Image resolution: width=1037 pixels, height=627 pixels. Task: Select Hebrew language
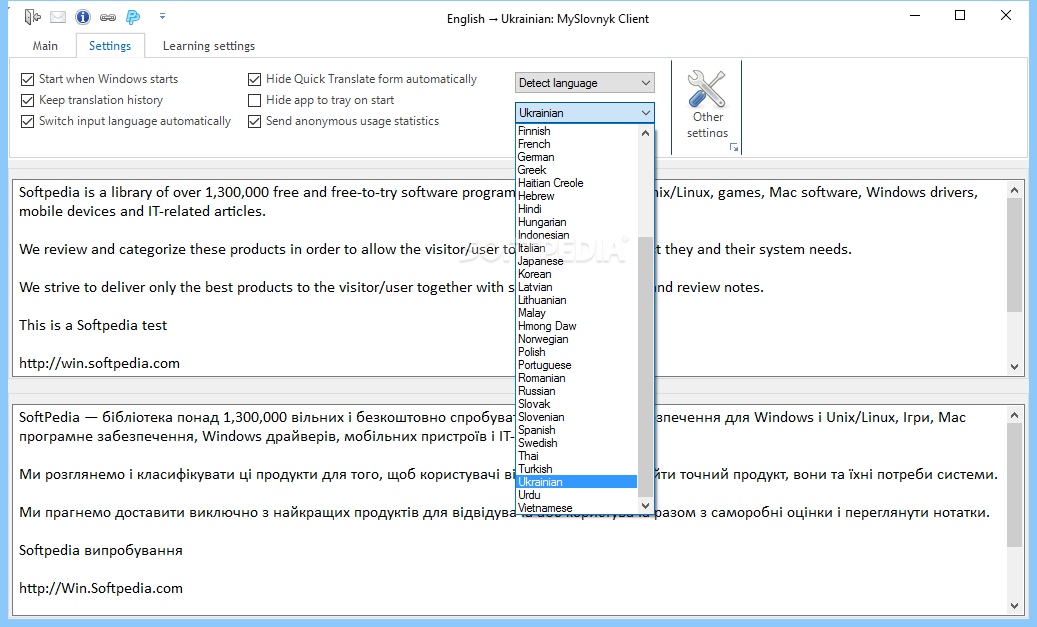[576, 196]
